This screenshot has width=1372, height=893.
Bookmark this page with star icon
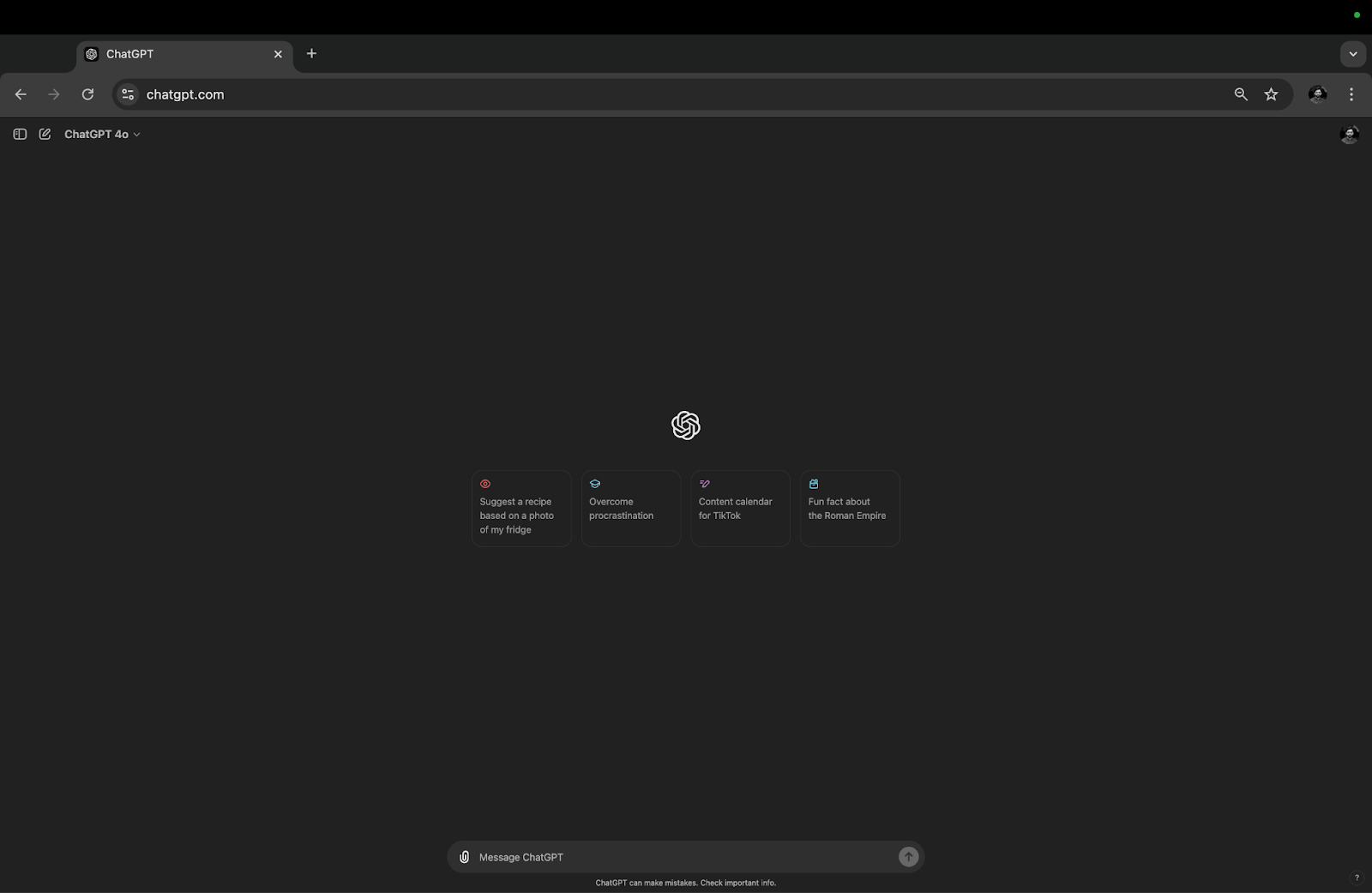(x=1271, y=94)
